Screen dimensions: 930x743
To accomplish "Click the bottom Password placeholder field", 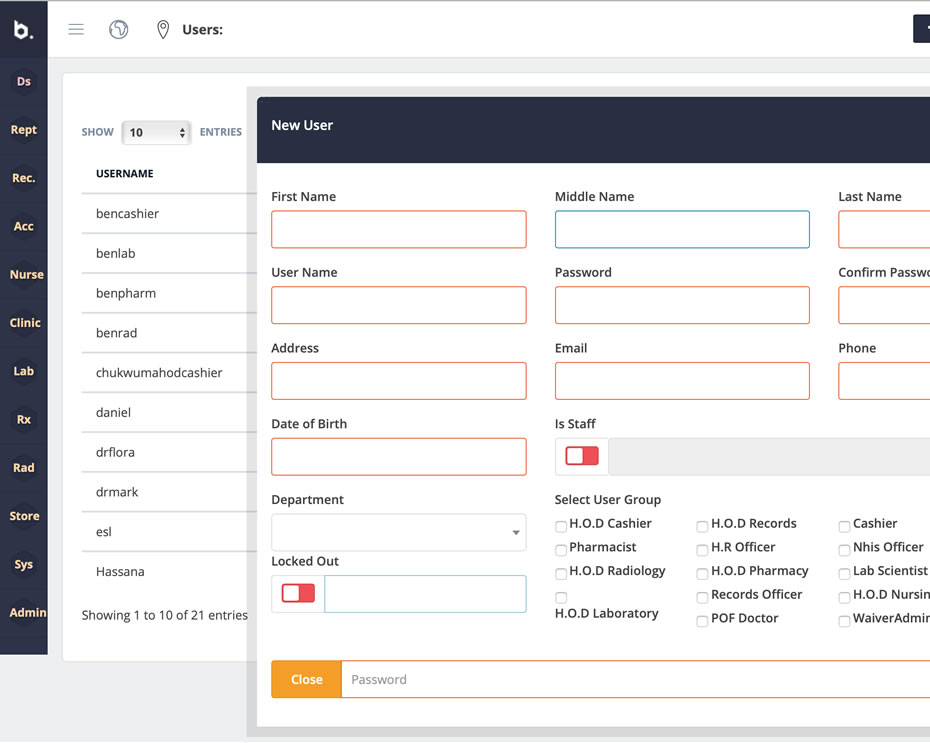I will click(636, 679).
